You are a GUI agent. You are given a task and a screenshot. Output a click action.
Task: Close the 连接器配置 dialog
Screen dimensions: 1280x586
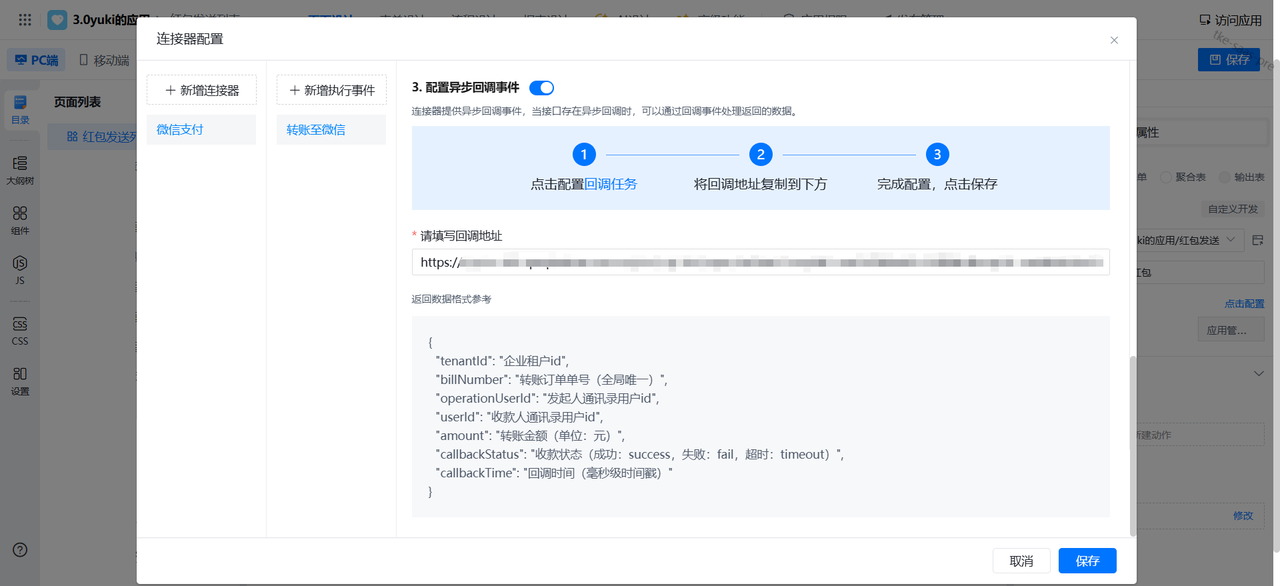coord(1114,40)
